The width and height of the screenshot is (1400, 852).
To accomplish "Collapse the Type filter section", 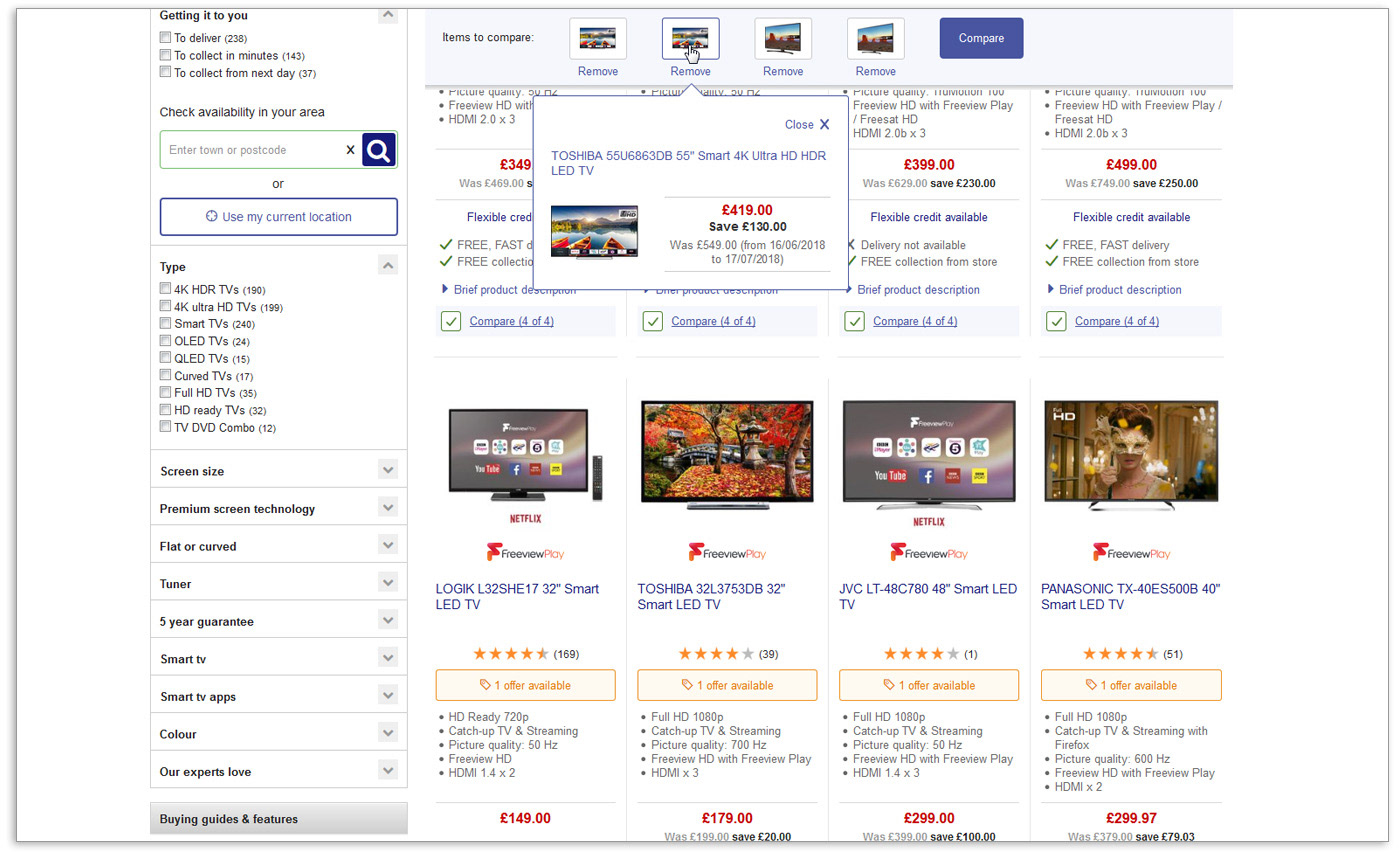I will tap(388, 265).
